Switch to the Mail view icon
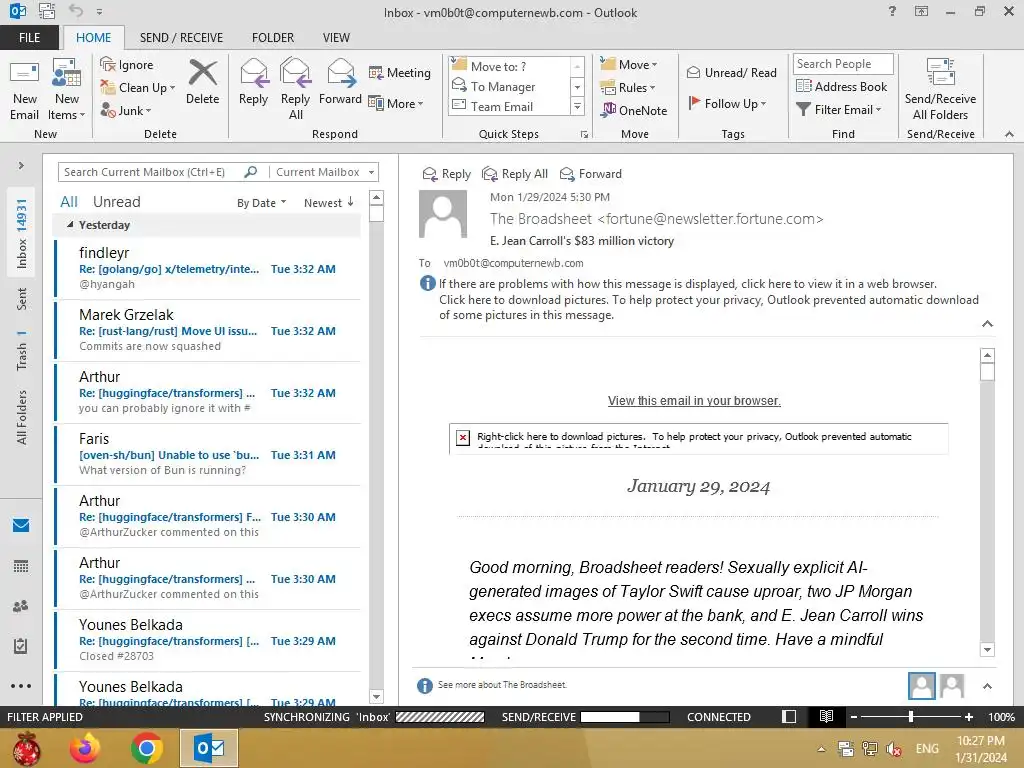This screenshot has height=768, width=1024. (21, 525)
